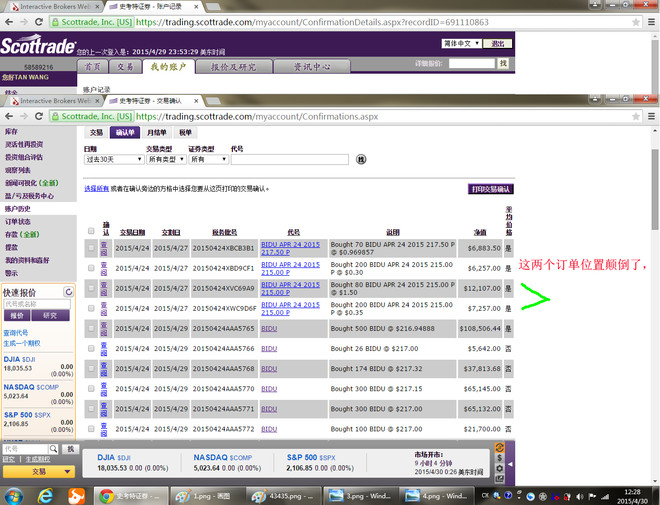
Task: Open the Windows Start menu
Action: pos(14,496)
